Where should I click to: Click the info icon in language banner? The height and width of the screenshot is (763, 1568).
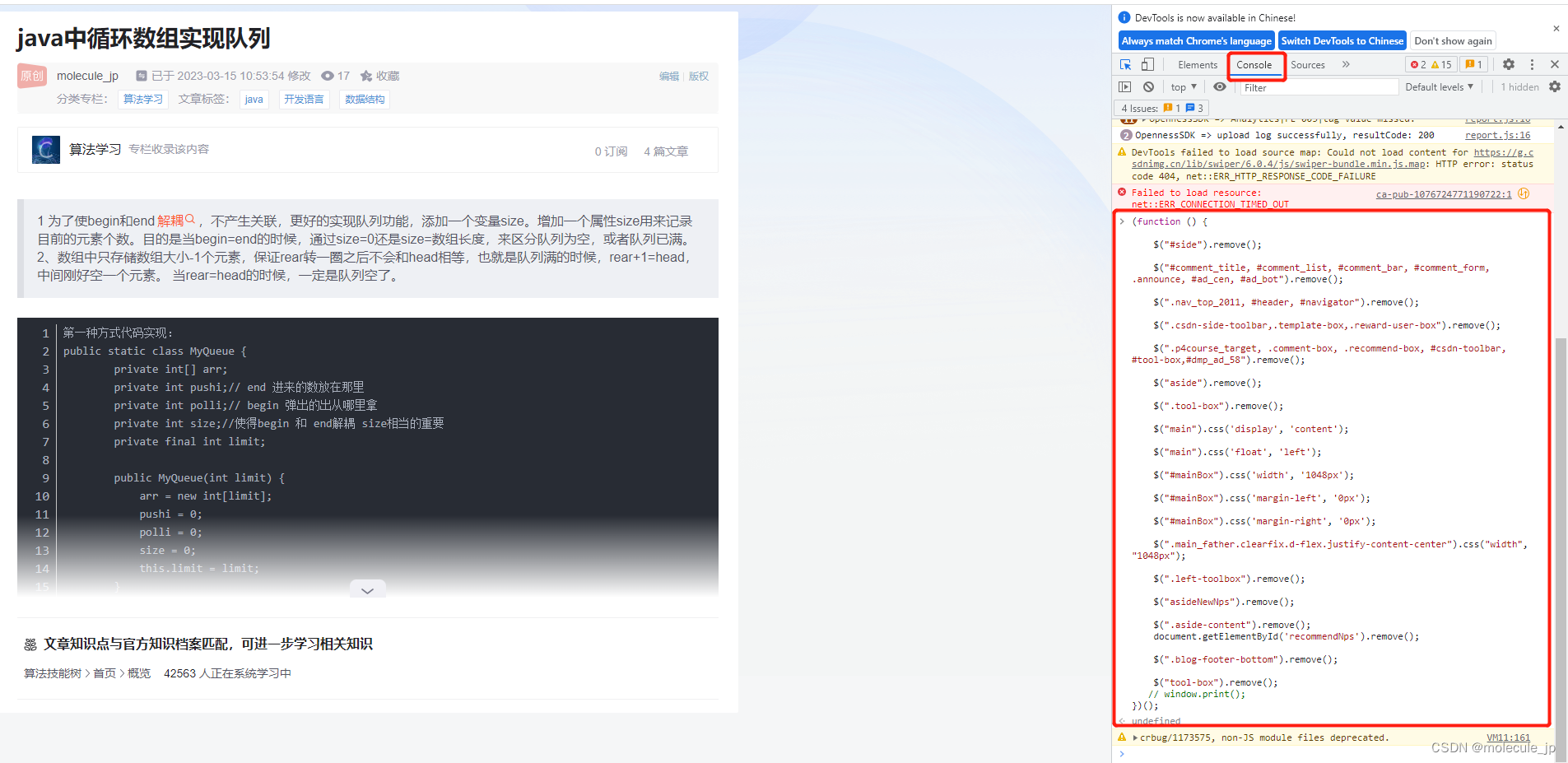[x=1124, y=17]
